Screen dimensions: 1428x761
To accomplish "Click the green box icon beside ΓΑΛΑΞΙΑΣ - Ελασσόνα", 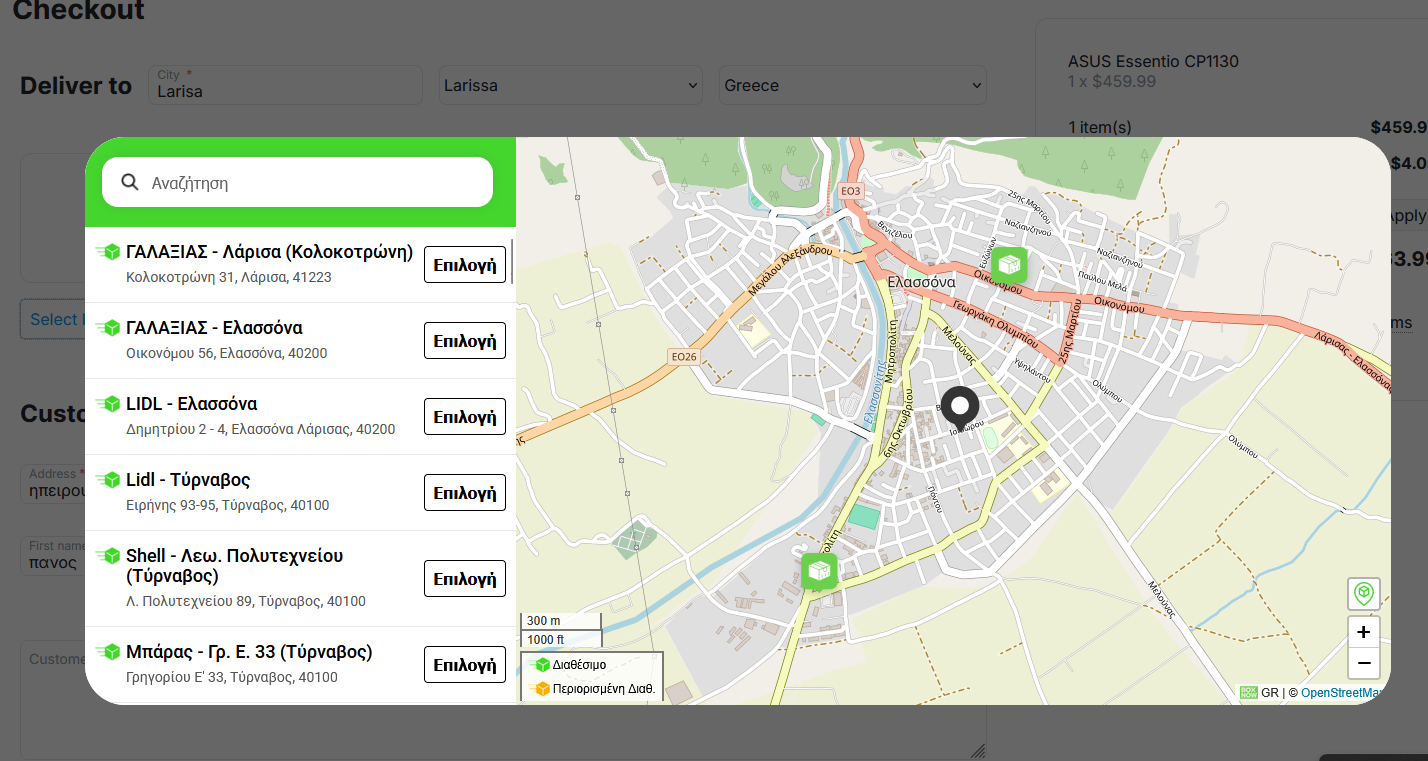I will click(x=108, y=328).
